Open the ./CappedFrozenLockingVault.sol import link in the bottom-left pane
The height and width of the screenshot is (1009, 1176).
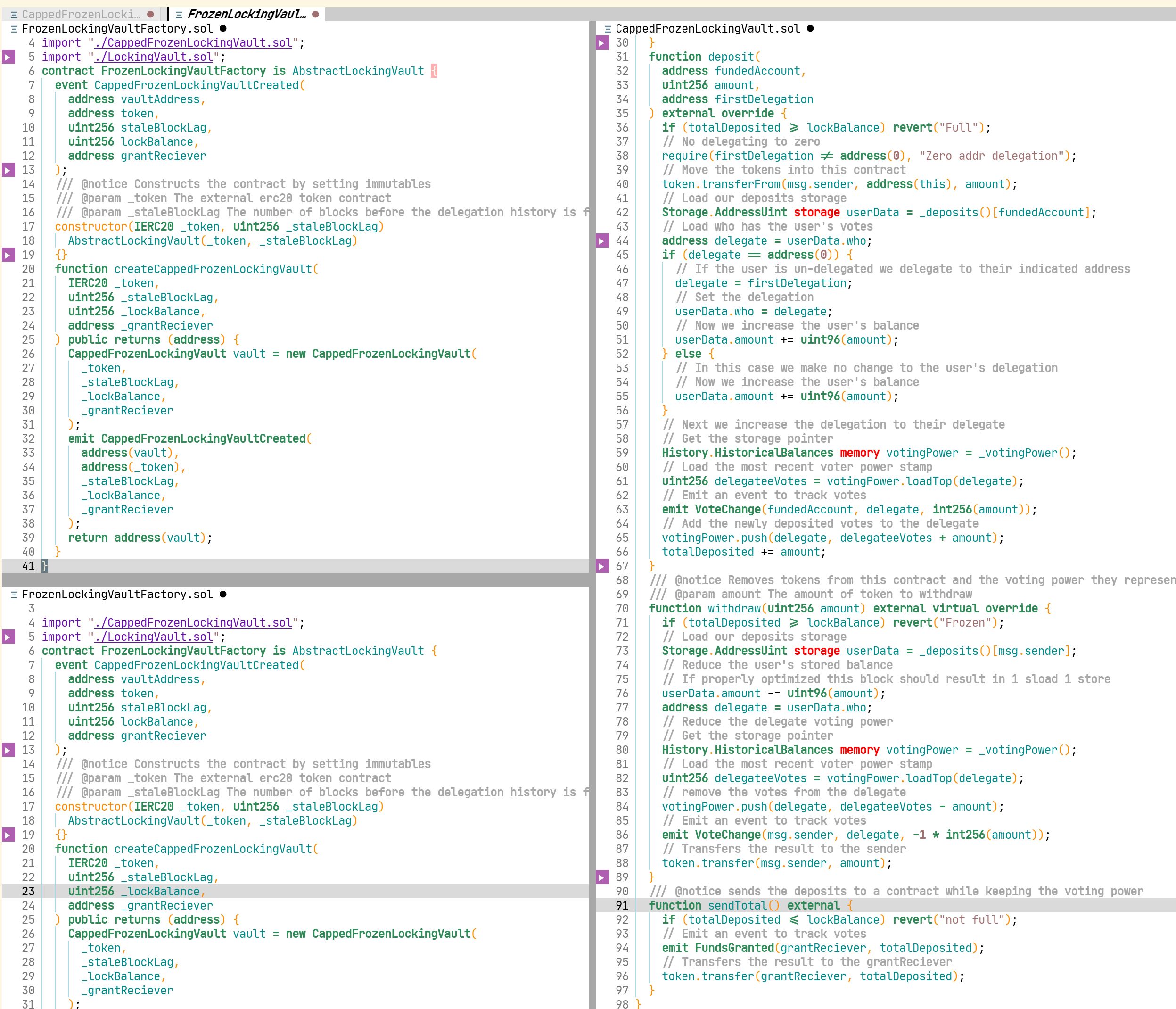coord(193,623)
